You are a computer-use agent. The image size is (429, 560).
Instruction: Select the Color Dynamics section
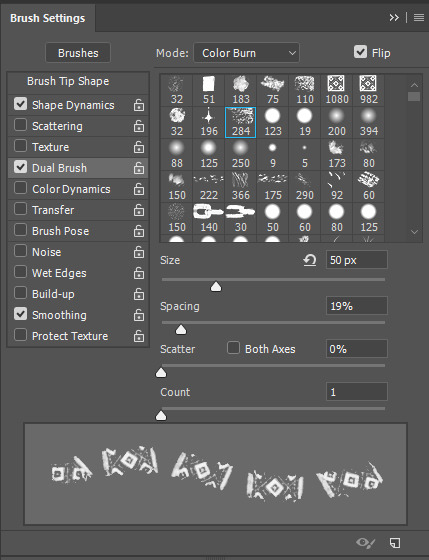click(x=78, y=189)
